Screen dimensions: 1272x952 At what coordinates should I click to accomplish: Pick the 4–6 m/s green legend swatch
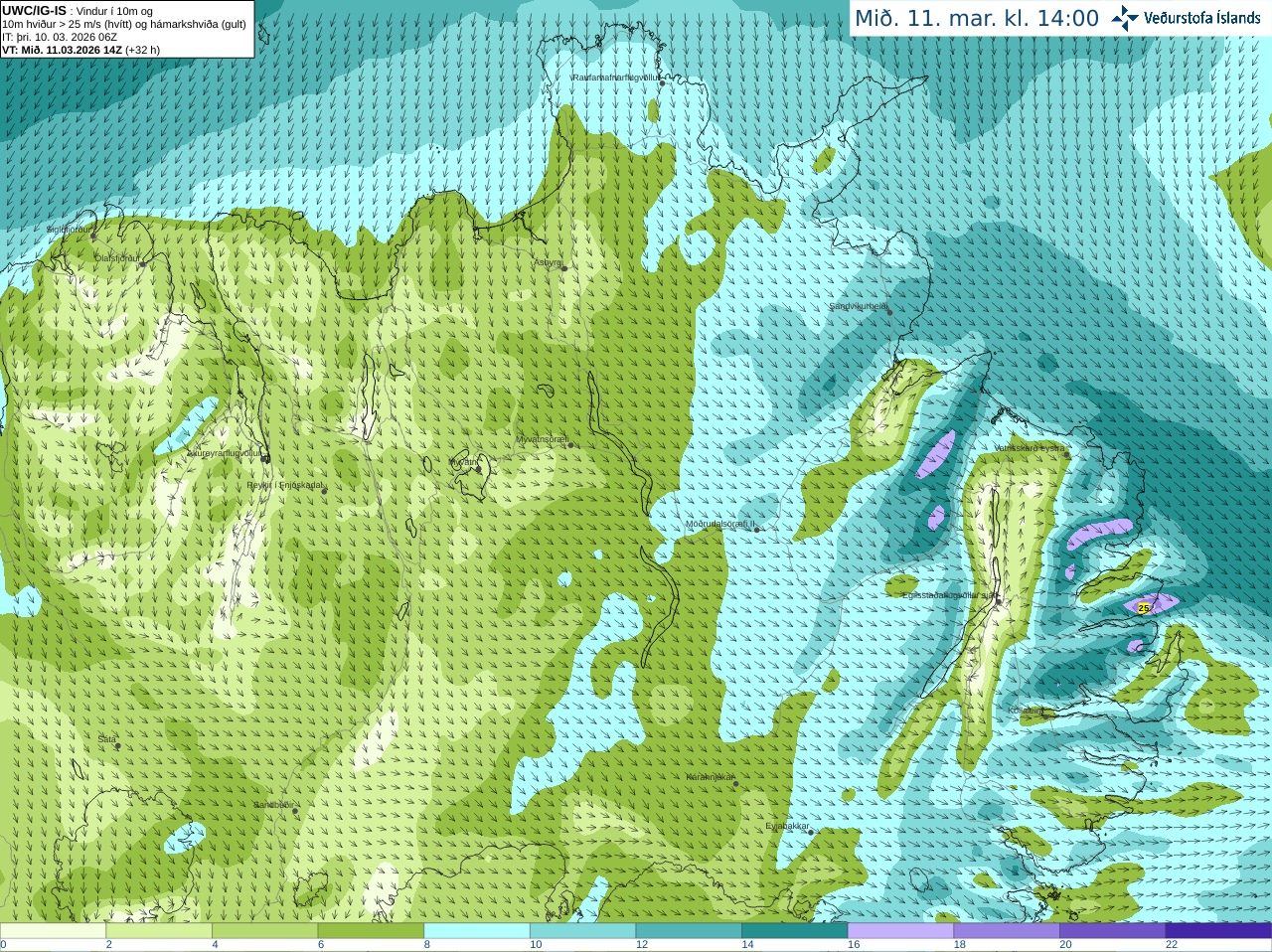coord(264,931)
